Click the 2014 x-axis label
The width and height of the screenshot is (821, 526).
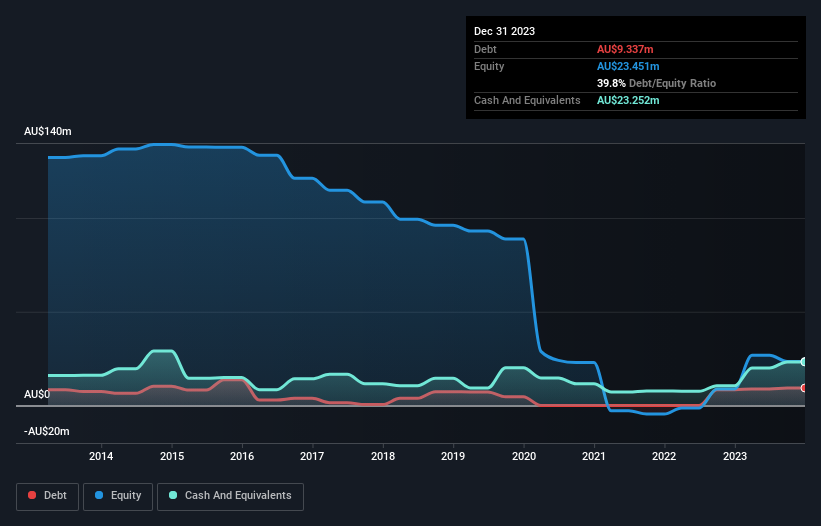[x=101, y=456]
